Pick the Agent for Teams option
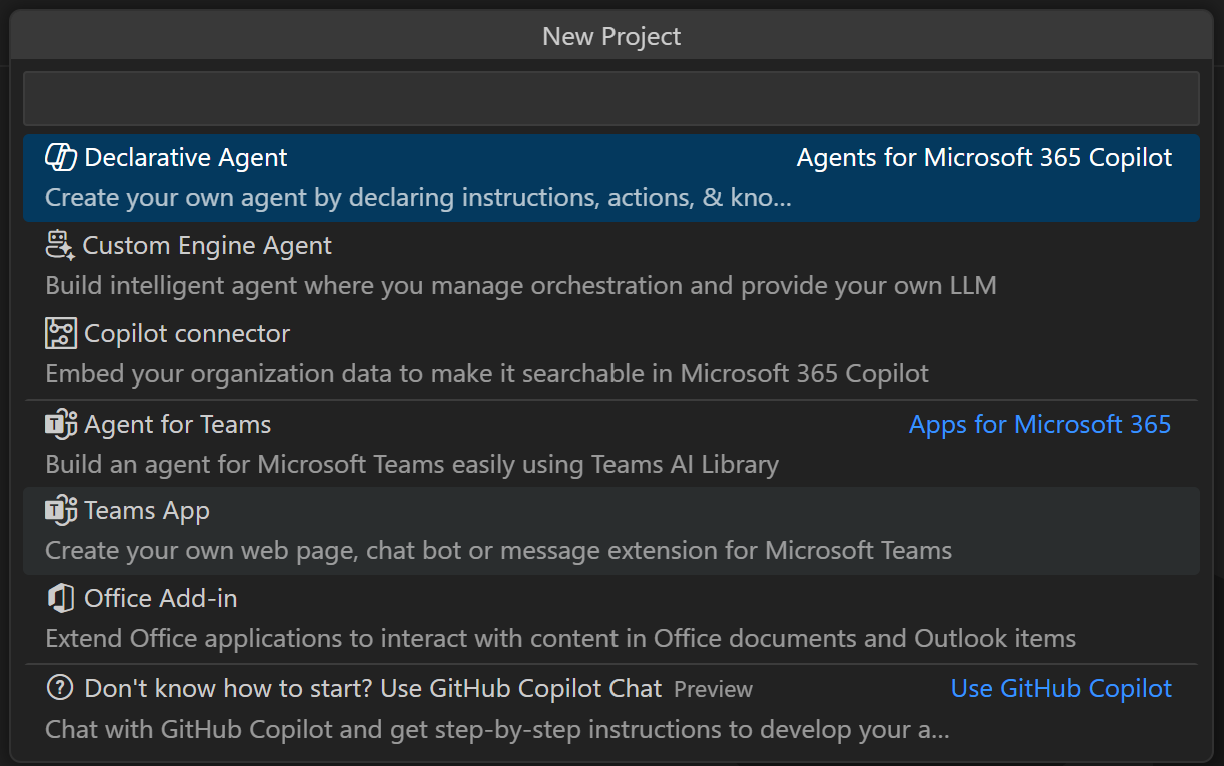1224x766 pixels. point(178,425)
